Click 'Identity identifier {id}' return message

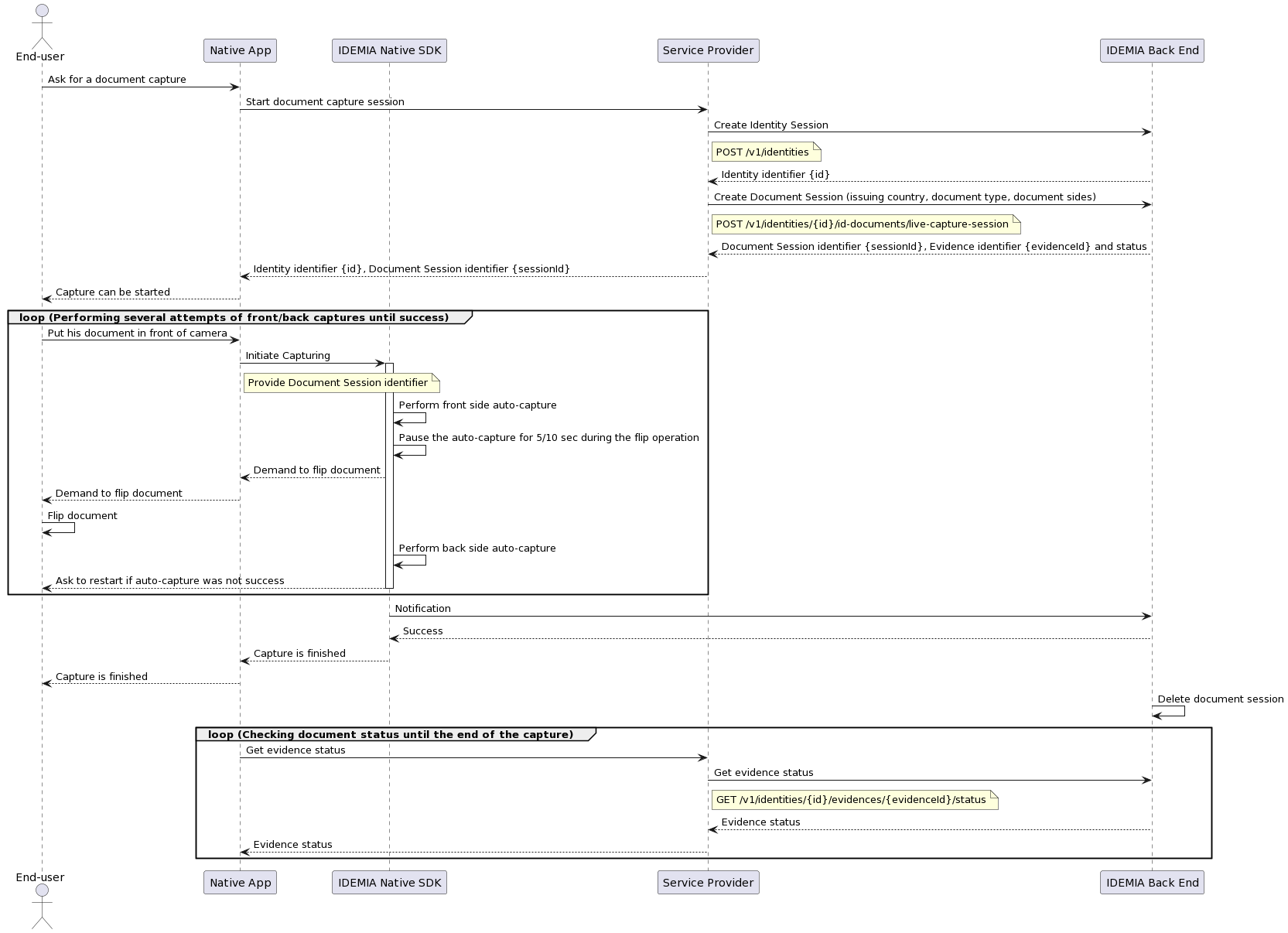click(775, 175)
